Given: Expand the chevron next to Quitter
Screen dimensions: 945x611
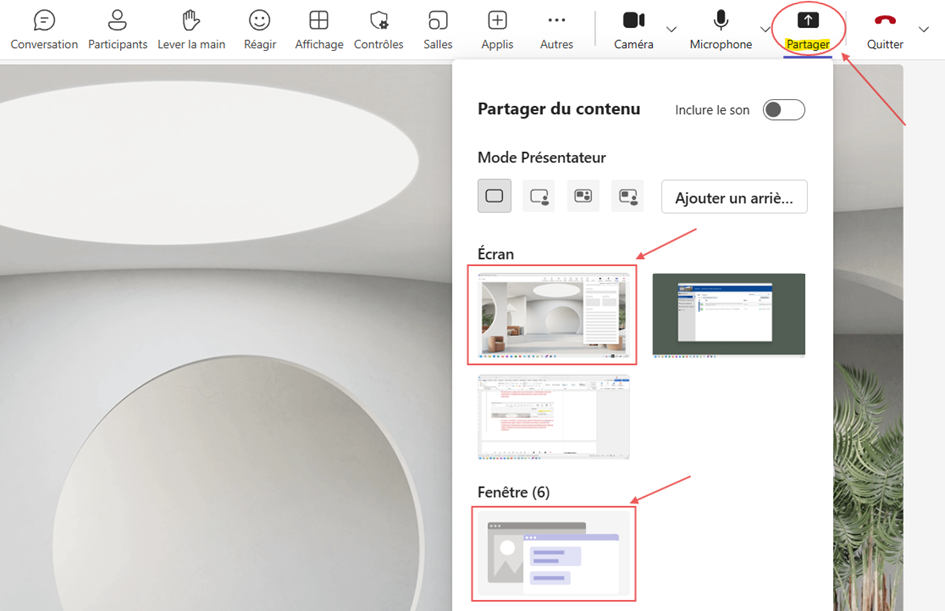Looking at the screenshot, I should [x=923, y=29].
